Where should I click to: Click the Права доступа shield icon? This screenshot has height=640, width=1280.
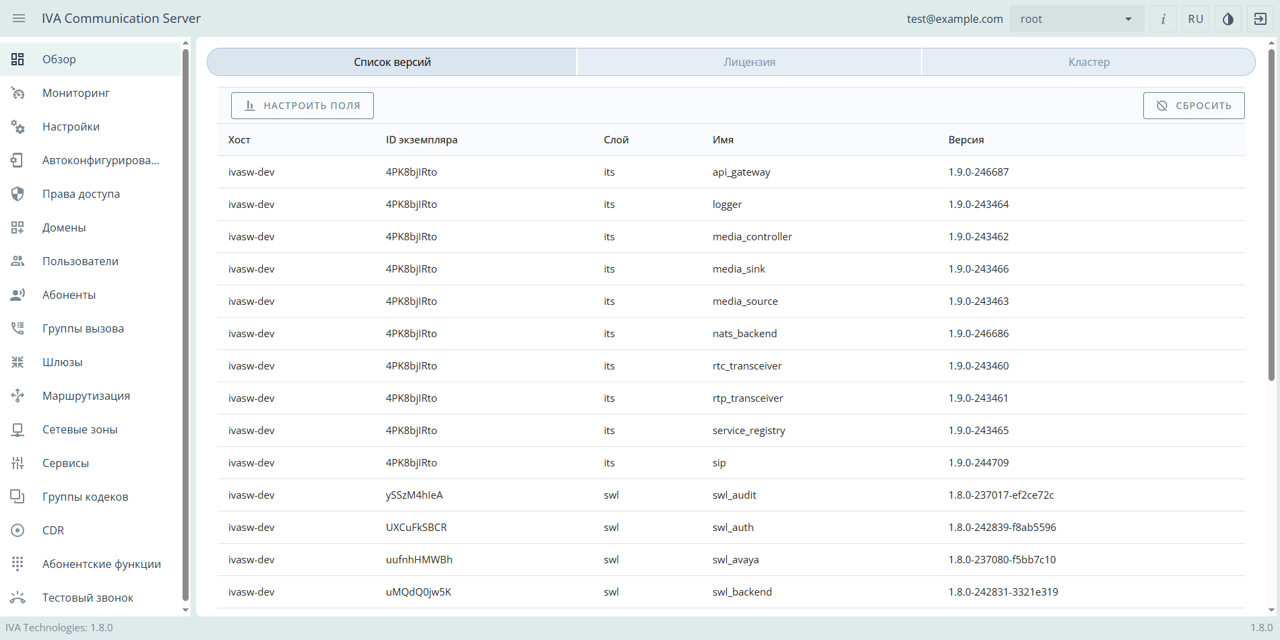coord(17,194)
